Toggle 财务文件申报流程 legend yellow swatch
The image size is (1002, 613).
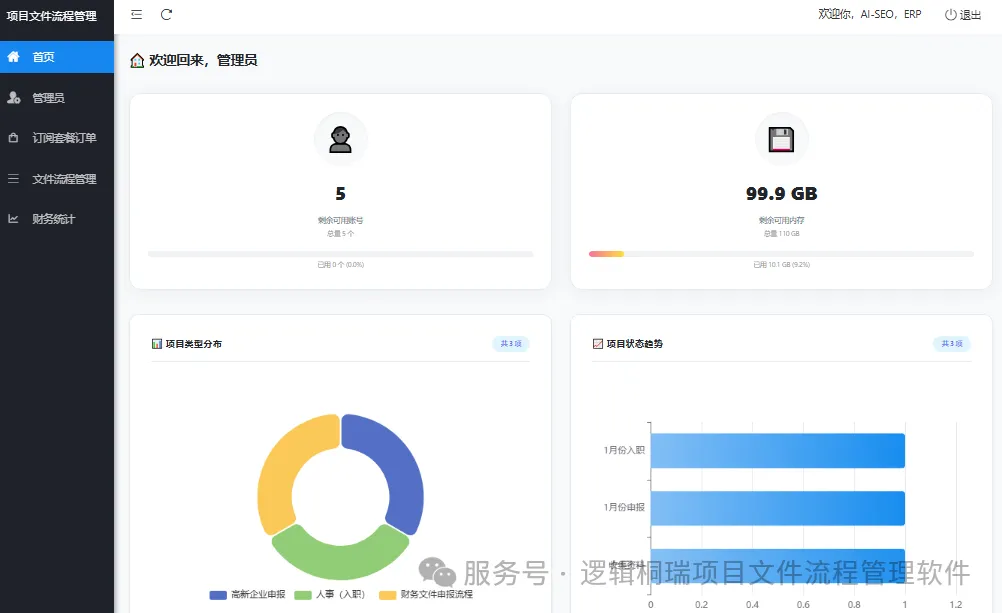pos(388,595)
